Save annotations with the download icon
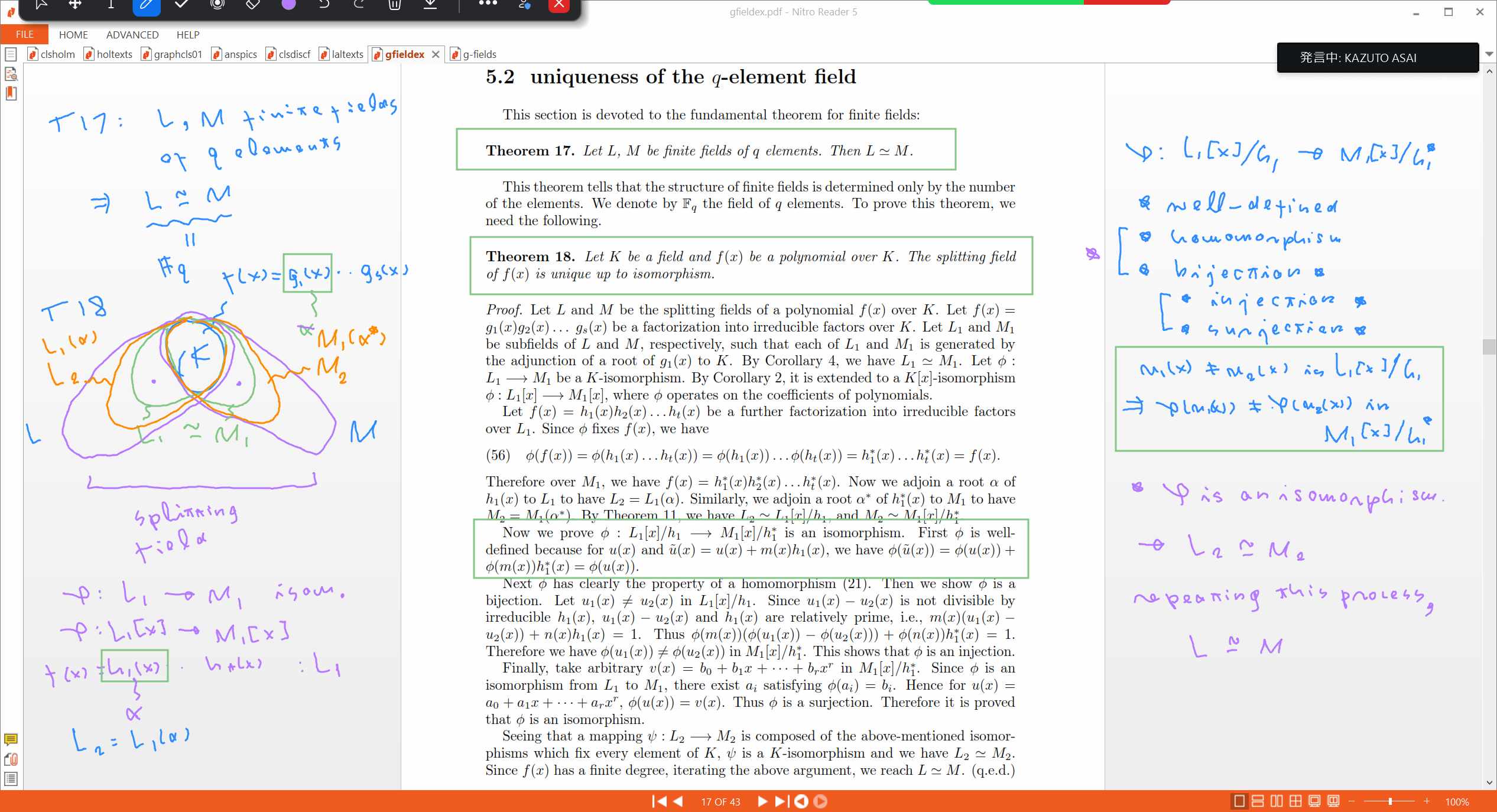This screenshot has height=812, width=1497. tap(430, 6)
